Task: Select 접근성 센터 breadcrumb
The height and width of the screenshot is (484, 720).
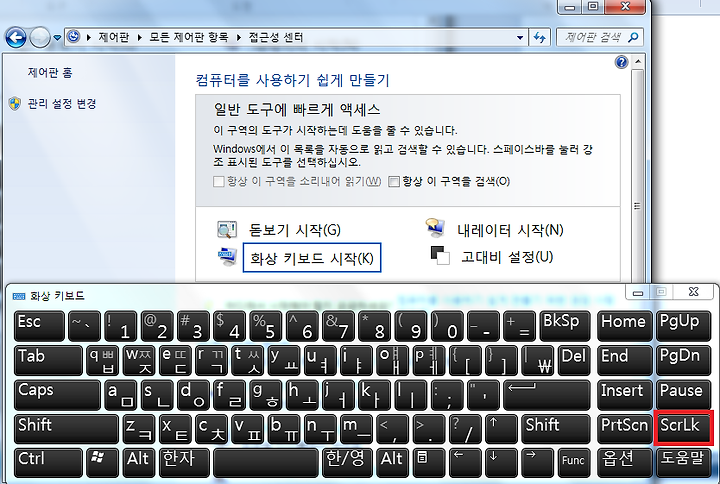Action: 276,37
